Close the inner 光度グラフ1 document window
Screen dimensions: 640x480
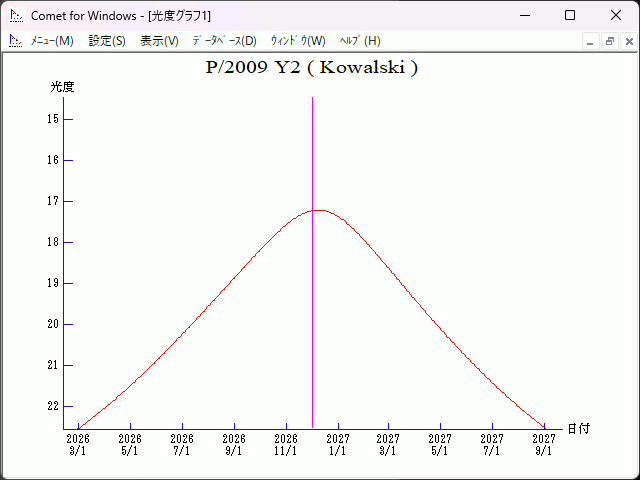[x=627, y=41]
